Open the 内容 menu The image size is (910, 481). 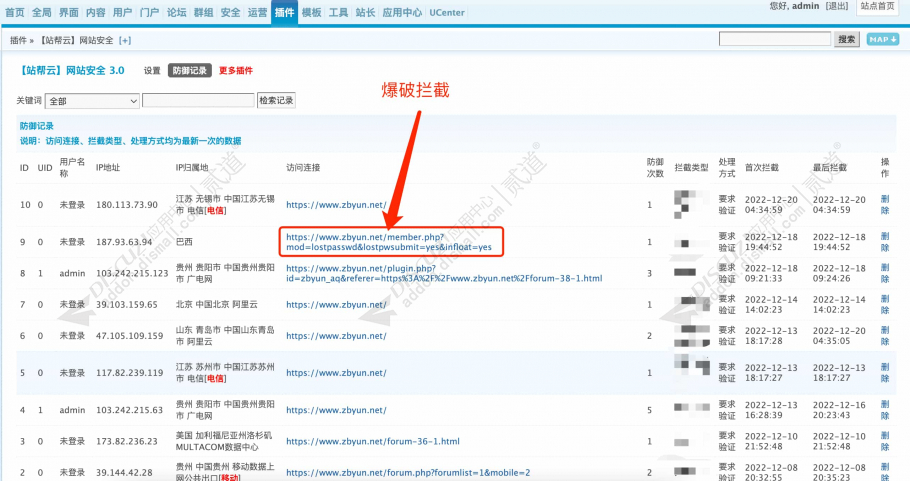coord(96,12)
